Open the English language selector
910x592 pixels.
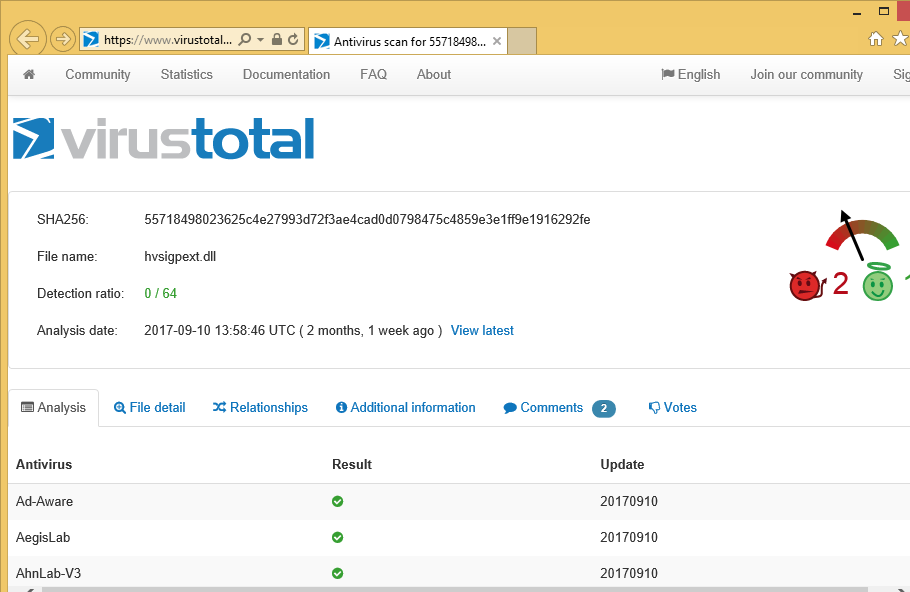[x=690, y=75]
